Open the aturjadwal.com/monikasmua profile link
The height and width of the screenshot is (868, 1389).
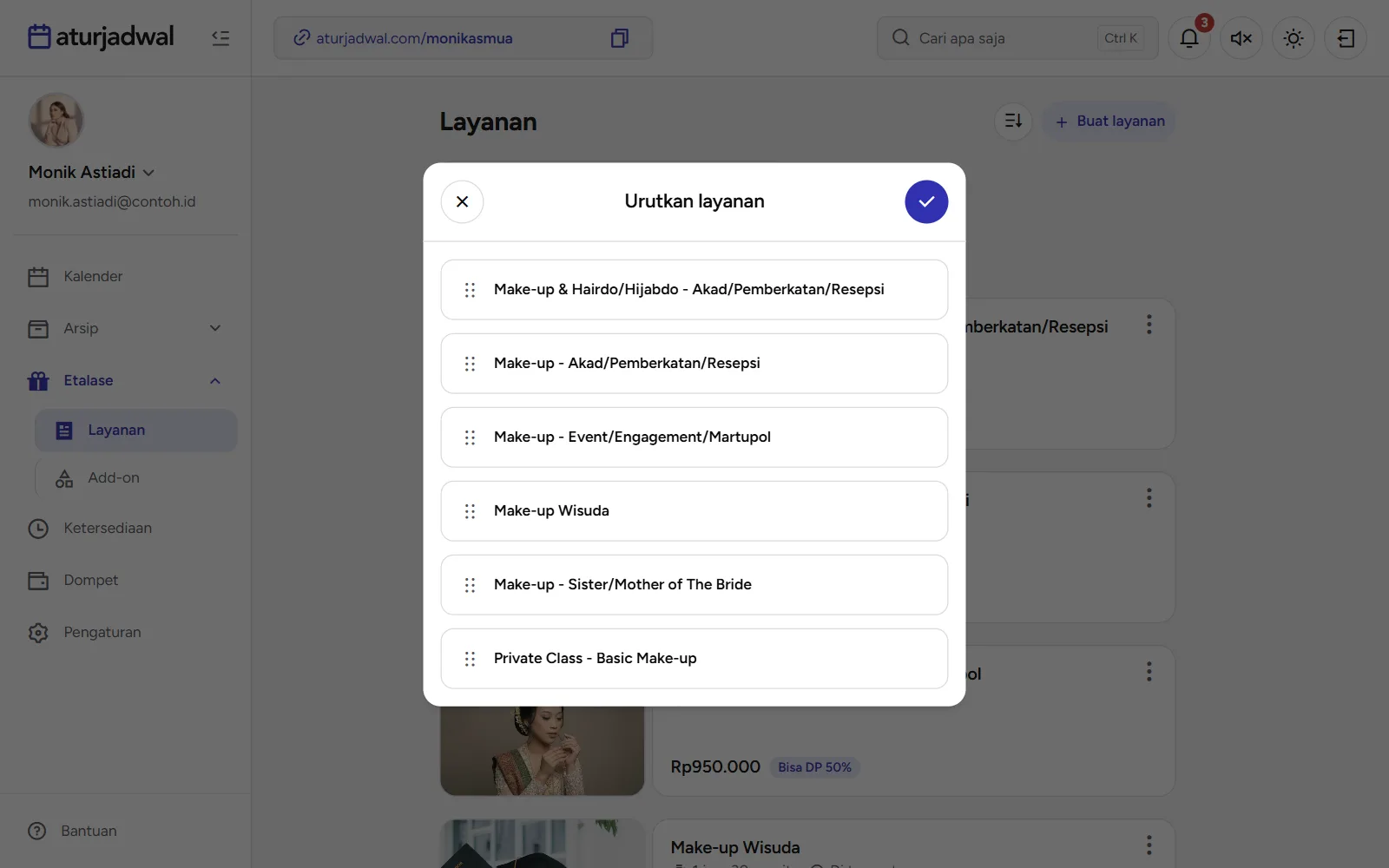coord(414,38)
